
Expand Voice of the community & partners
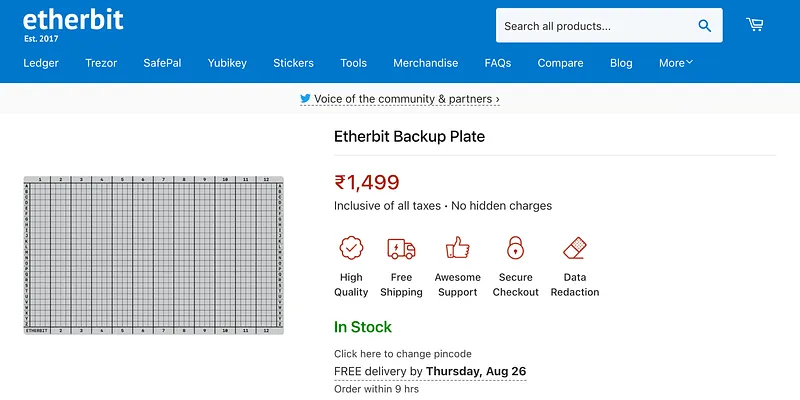pos(406,99)
